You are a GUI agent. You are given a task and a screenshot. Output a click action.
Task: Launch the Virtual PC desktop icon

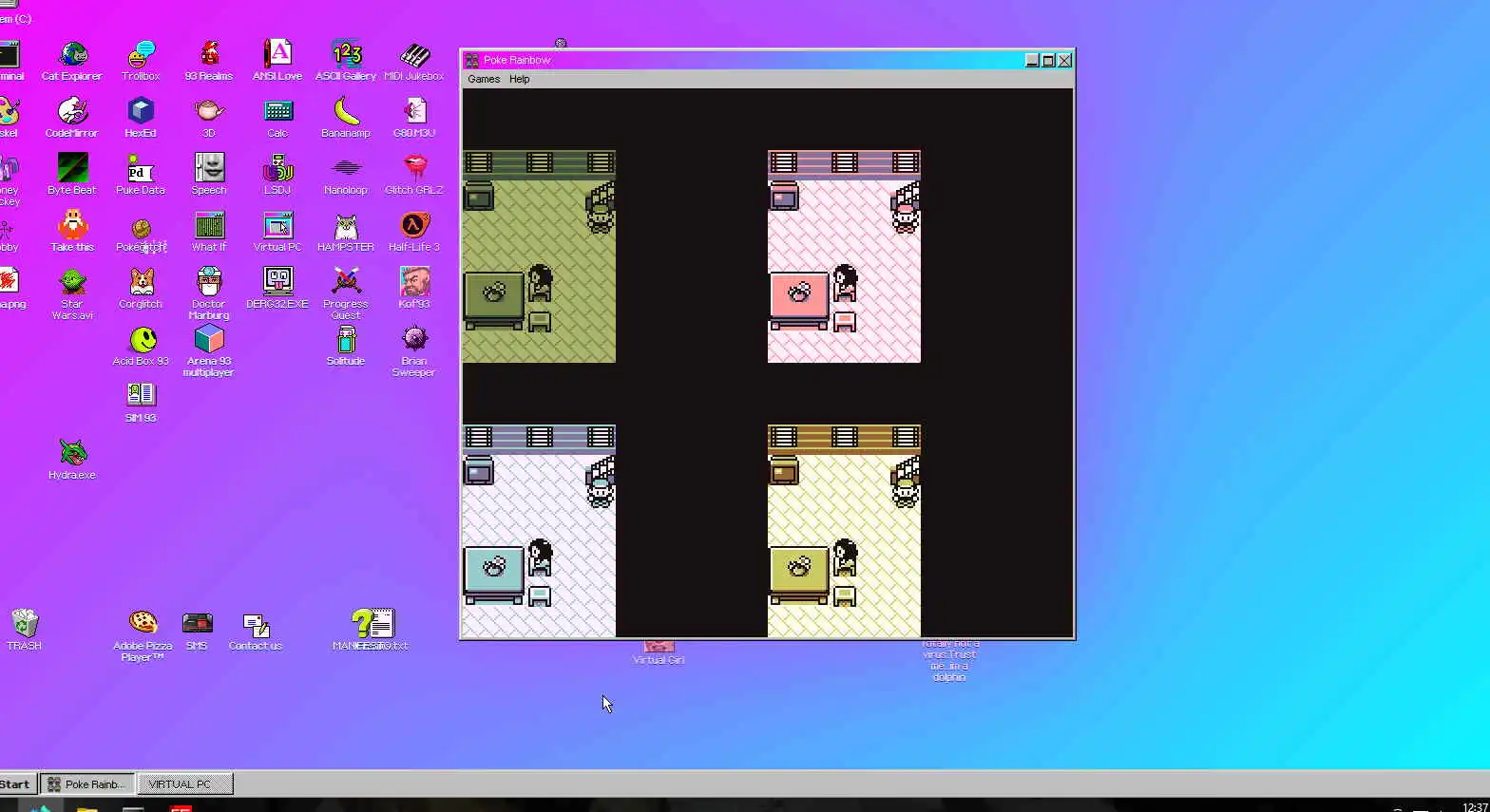pos(277,232)
